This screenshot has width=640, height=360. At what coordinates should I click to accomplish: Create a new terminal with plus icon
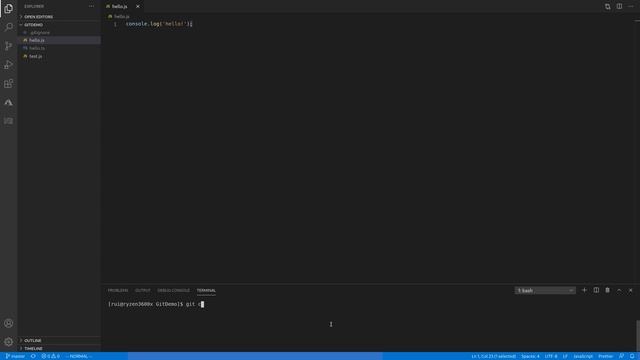584,290
